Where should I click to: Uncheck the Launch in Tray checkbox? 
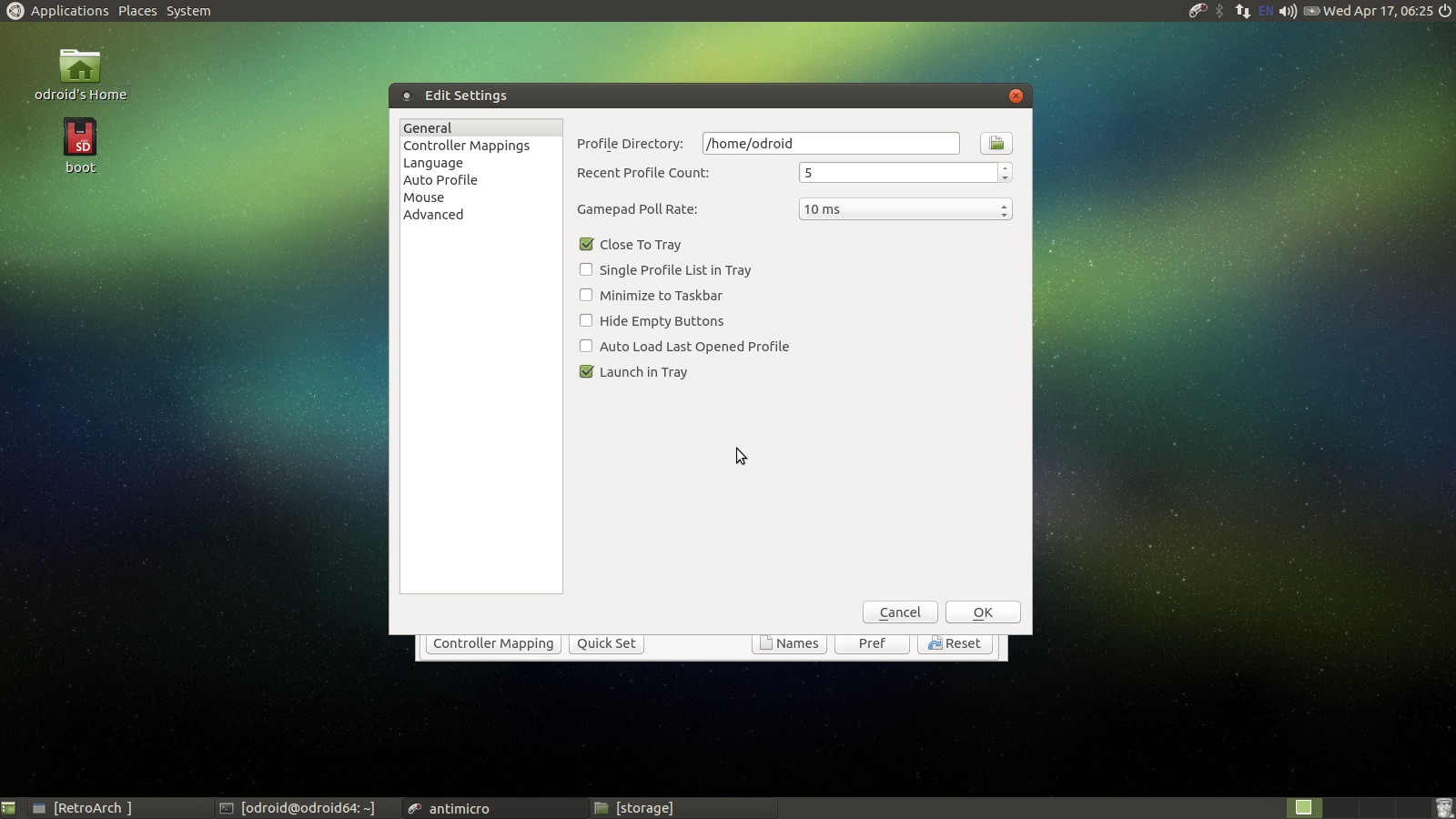(586, 371)
